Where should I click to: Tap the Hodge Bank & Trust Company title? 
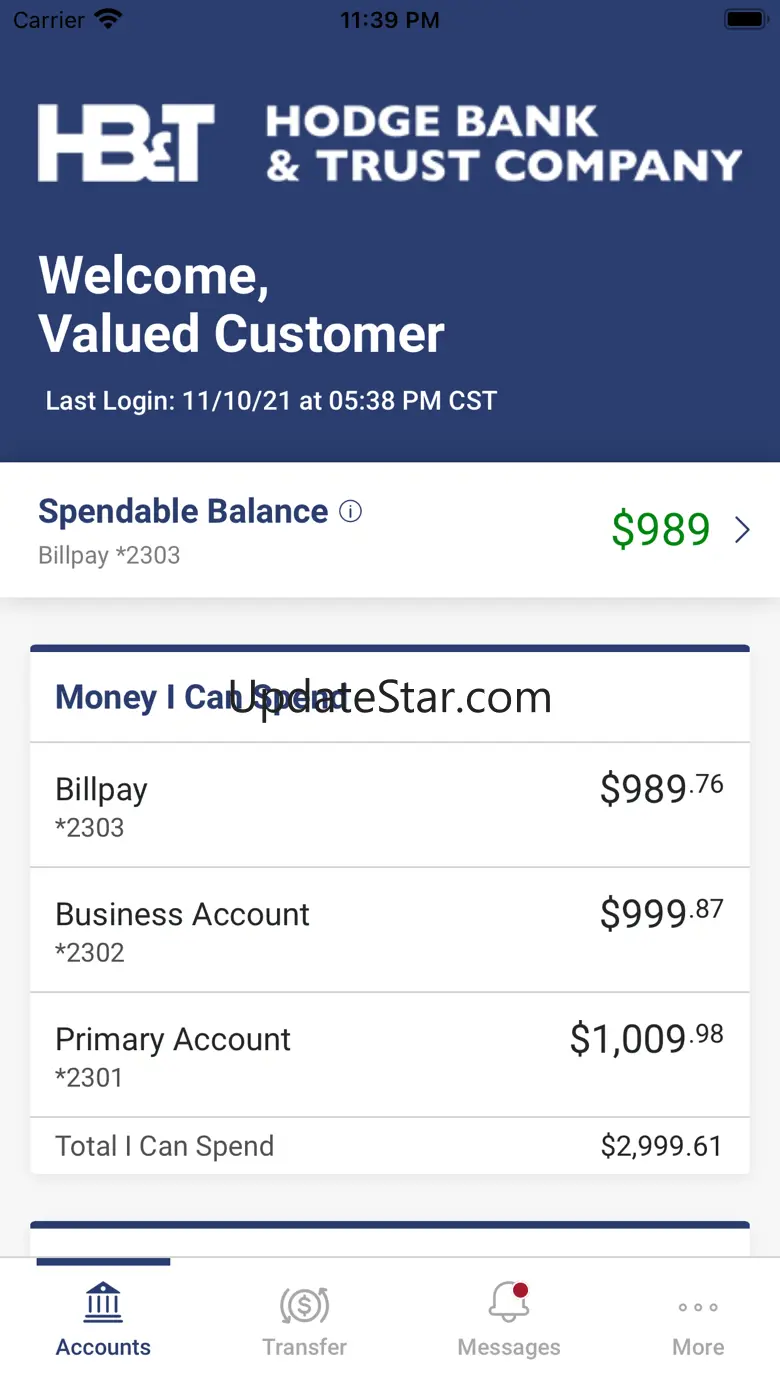(x=504, y=144)
